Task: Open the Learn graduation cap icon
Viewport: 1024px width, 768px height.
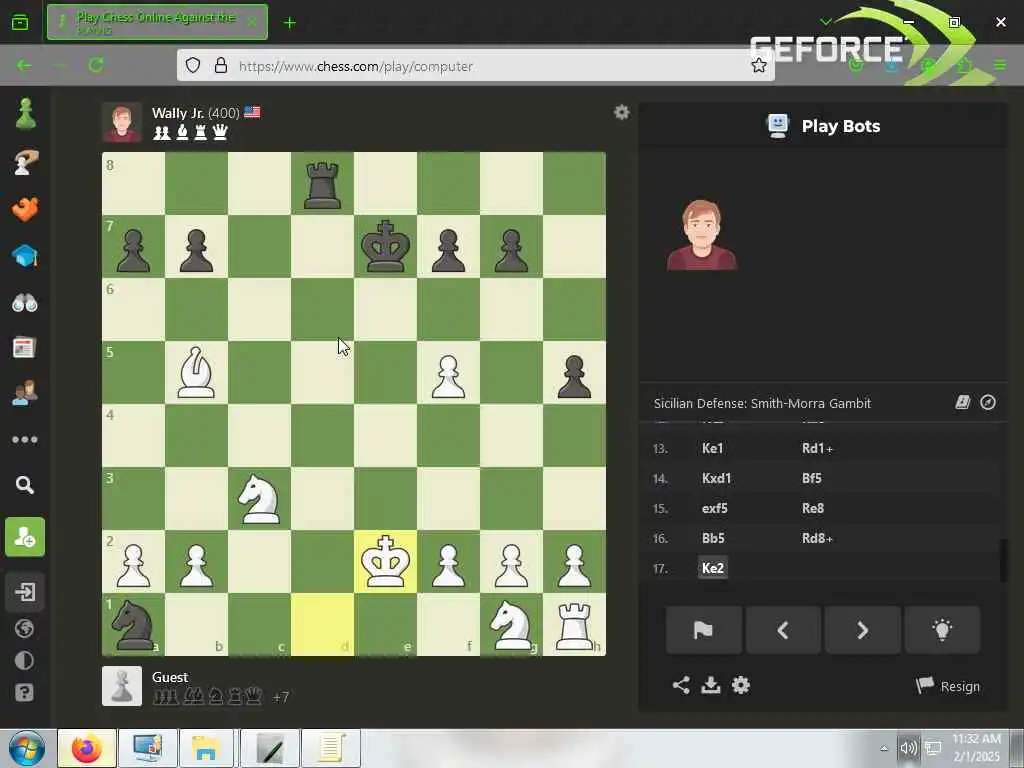Action: pos(25,255)
